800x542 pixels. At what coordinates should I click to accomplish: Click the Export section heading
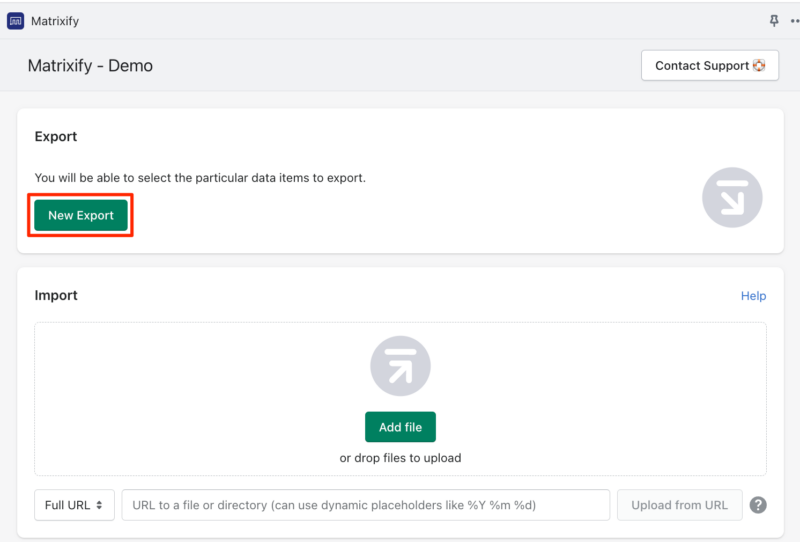click(56, 136)
